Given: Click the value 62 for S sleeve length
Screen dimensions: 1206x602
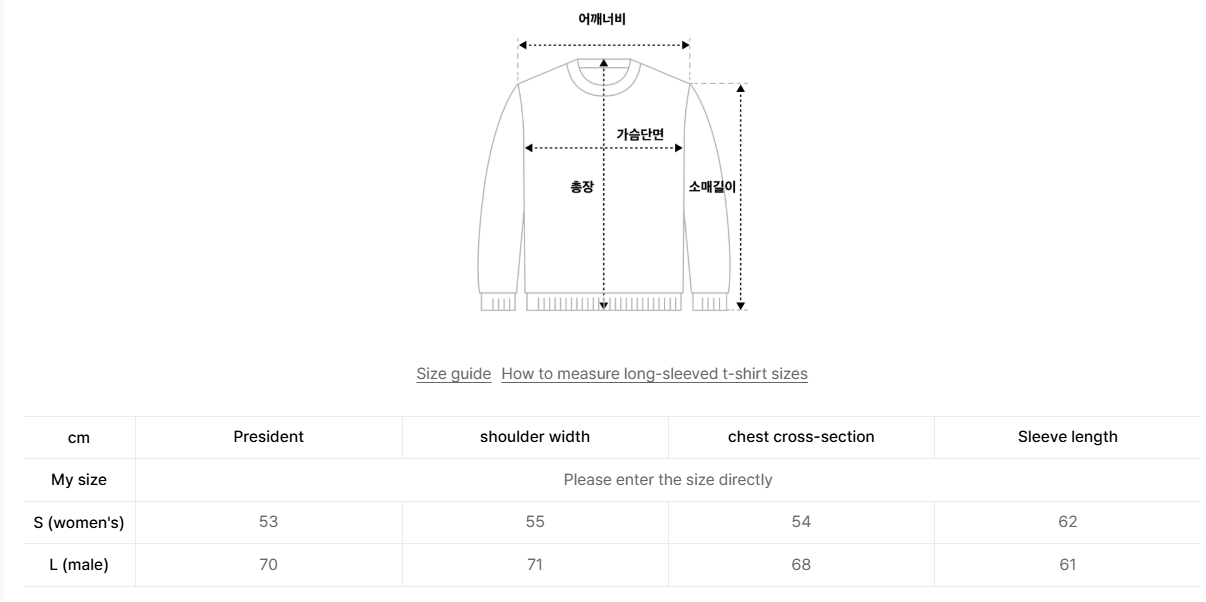Looking at the screenshot, I should (1066, 522).
